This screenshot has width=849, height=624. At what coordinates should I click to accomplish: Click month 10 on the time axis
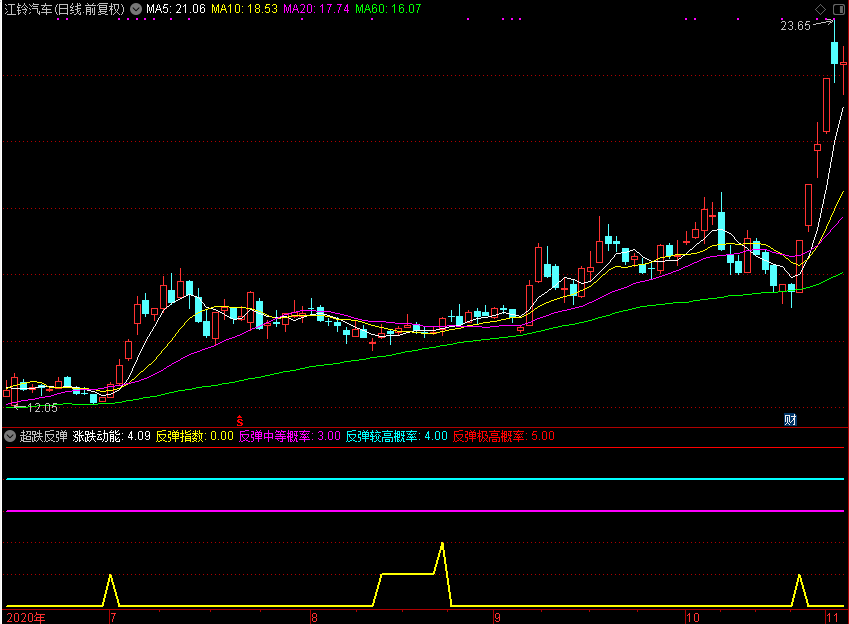coord(693,618)
